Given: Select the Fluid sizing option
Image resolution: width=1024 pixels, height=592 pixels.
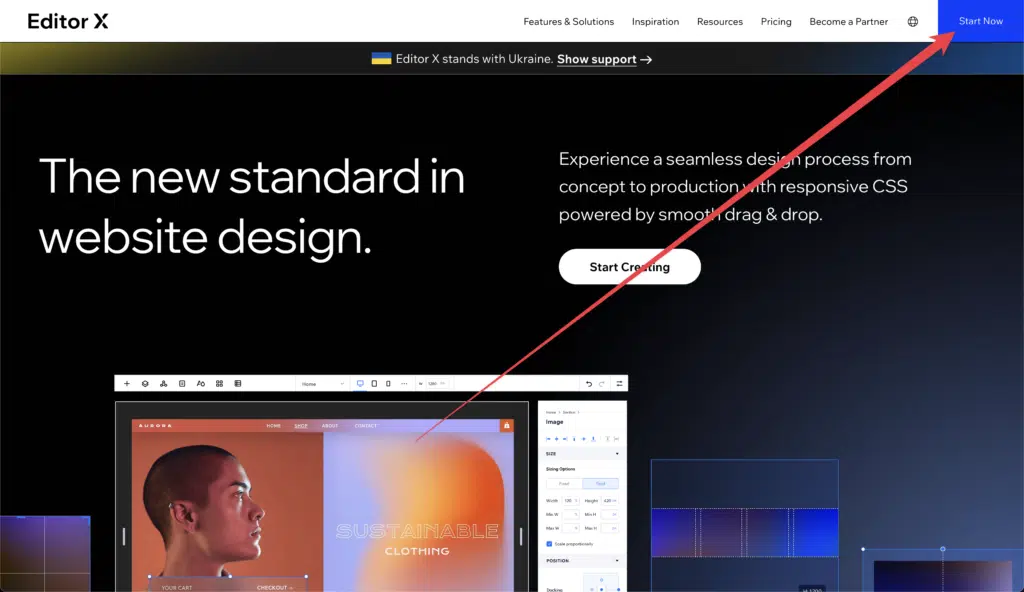Looking at the screenshot, I should [x=600, y=484].
